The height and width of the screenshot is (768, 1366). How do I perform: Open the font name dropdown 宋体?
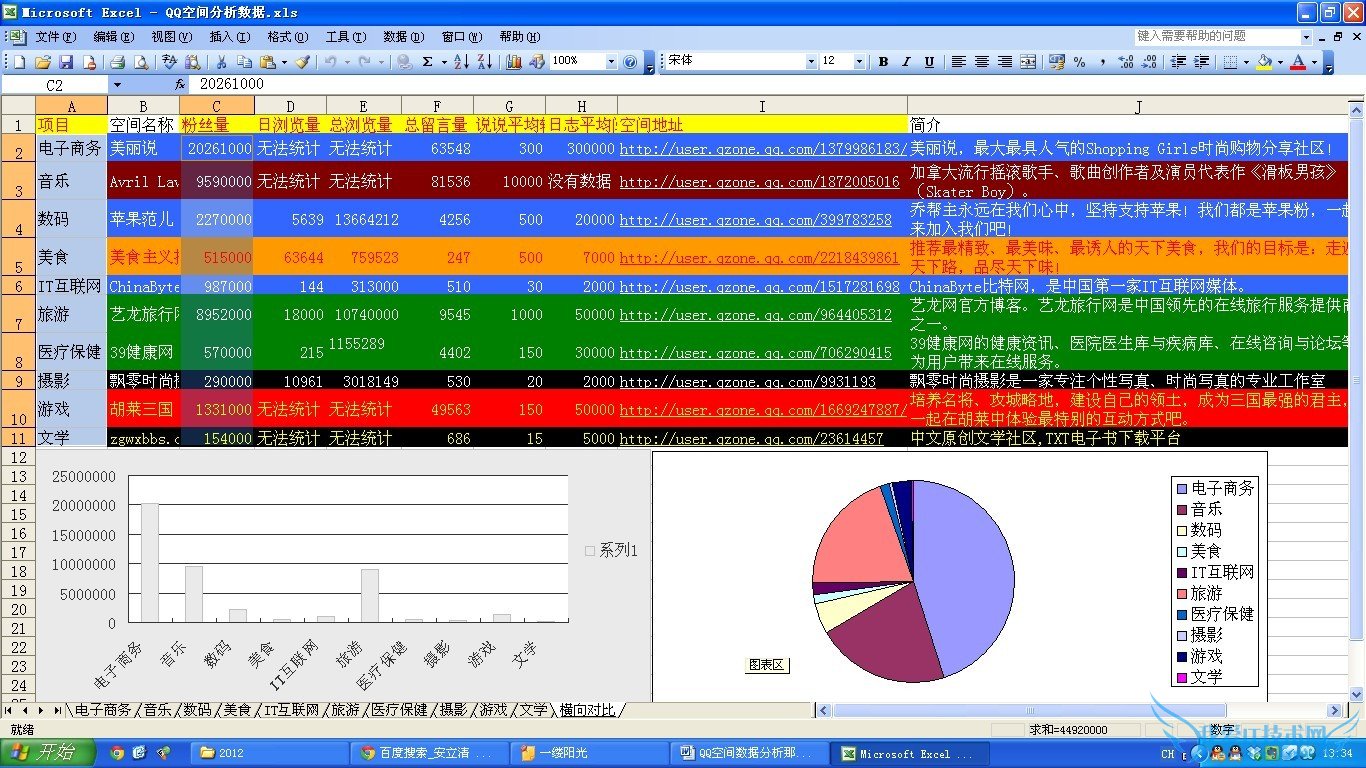(x=811, y=62)
